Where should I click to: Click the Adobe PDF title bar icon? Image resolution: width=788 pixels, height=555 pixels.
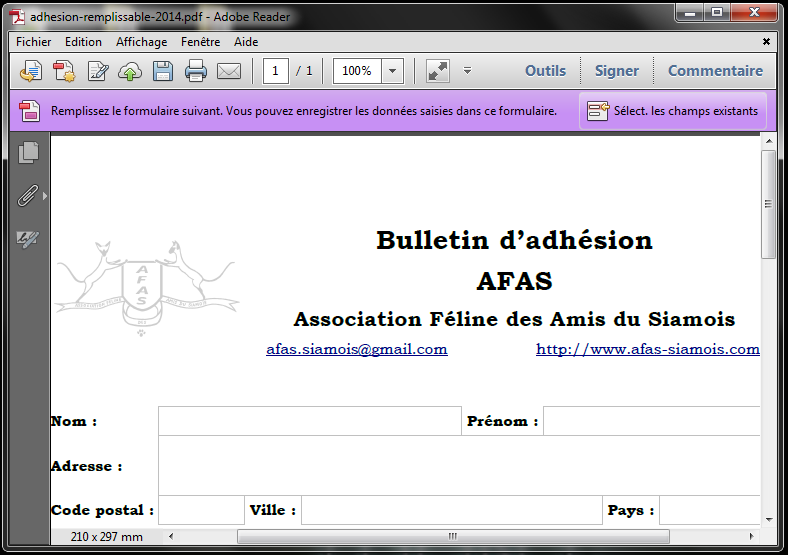point(17,17)
